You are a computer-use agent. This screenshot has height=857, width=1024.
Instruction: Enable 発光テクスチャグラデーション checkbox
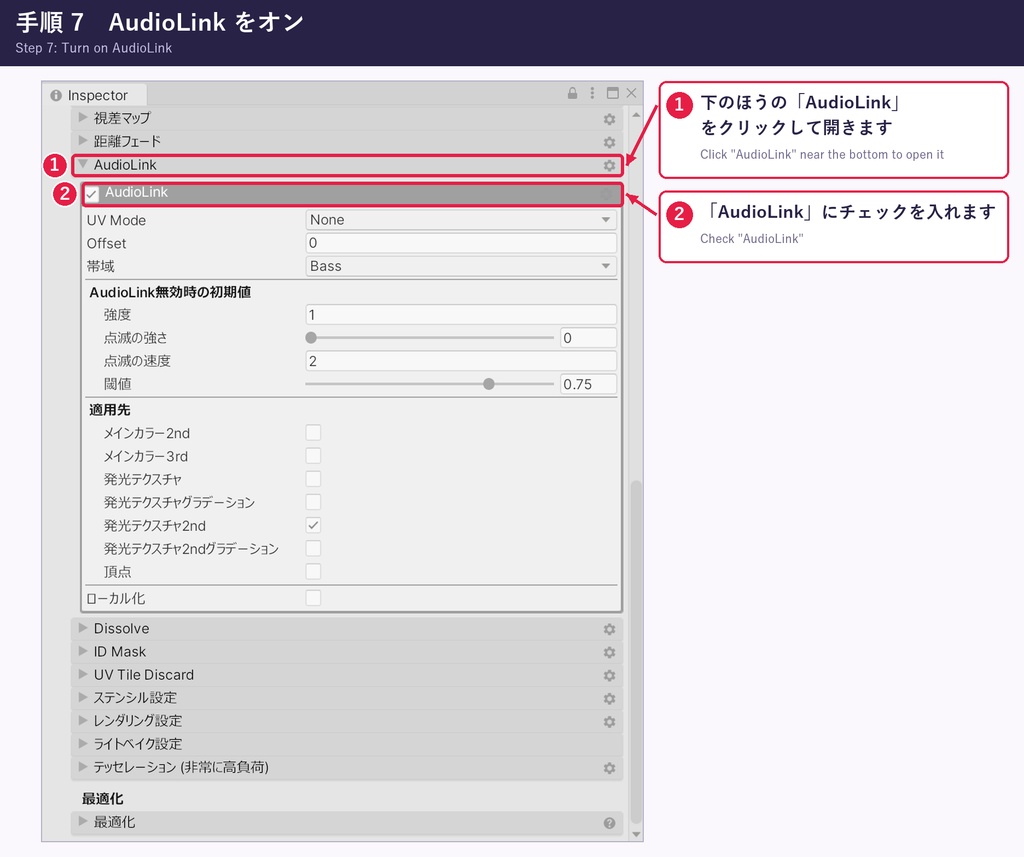(313, 502)
